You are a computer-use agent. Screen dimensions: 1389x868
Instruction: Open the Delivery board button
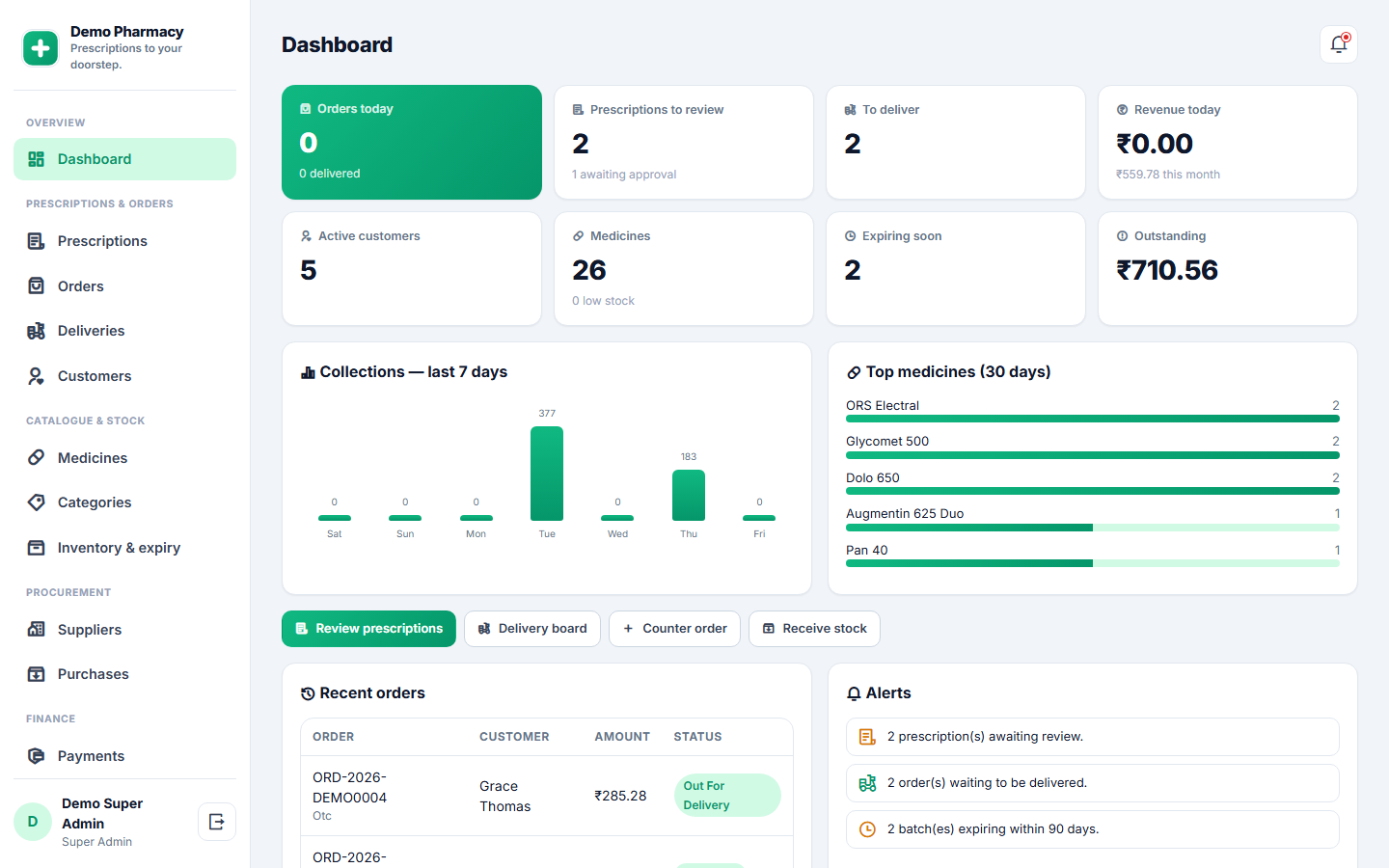coord(532,629)
